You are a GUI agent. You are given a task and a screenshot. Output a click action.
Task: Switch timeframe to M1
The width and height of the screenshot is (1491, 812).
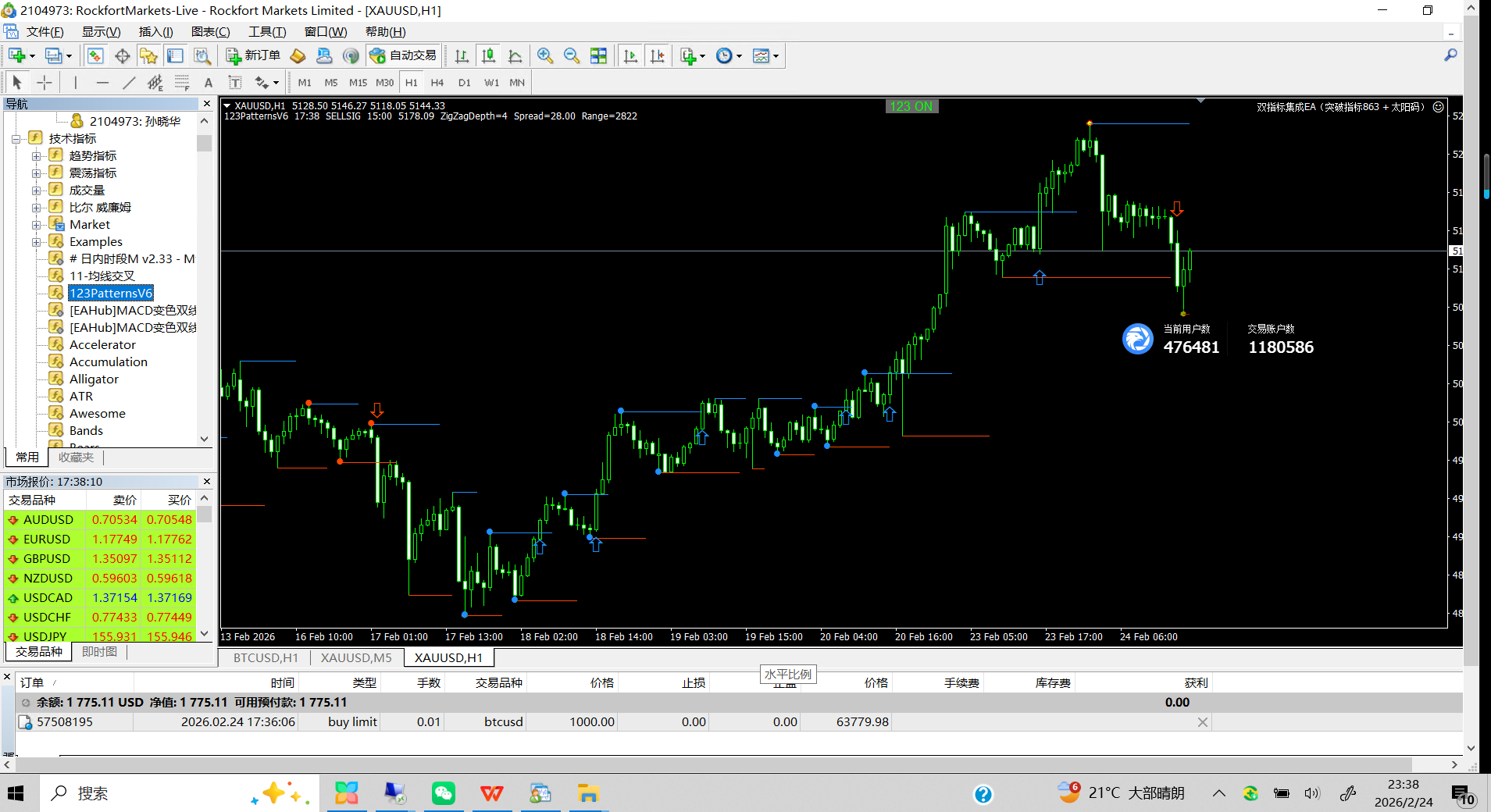point(305,82)
